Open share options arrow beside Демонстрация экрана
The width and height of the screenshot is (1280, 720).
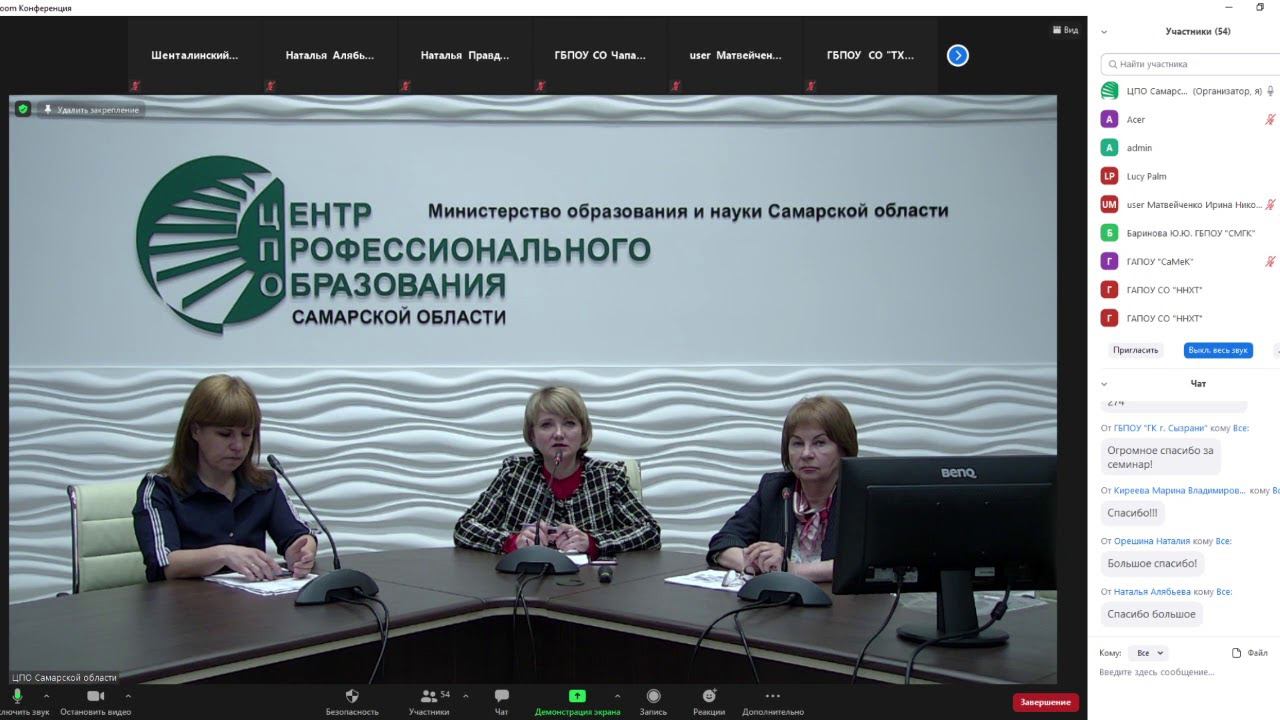[x=616, y=696]
